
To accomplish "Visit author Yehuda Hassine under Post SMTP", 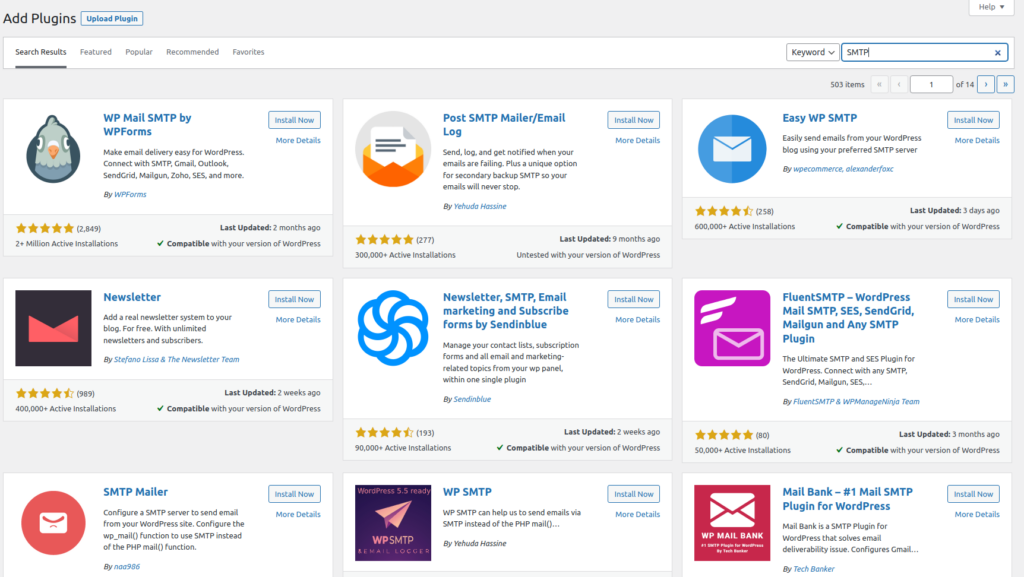I will click(x=480, y=206).
